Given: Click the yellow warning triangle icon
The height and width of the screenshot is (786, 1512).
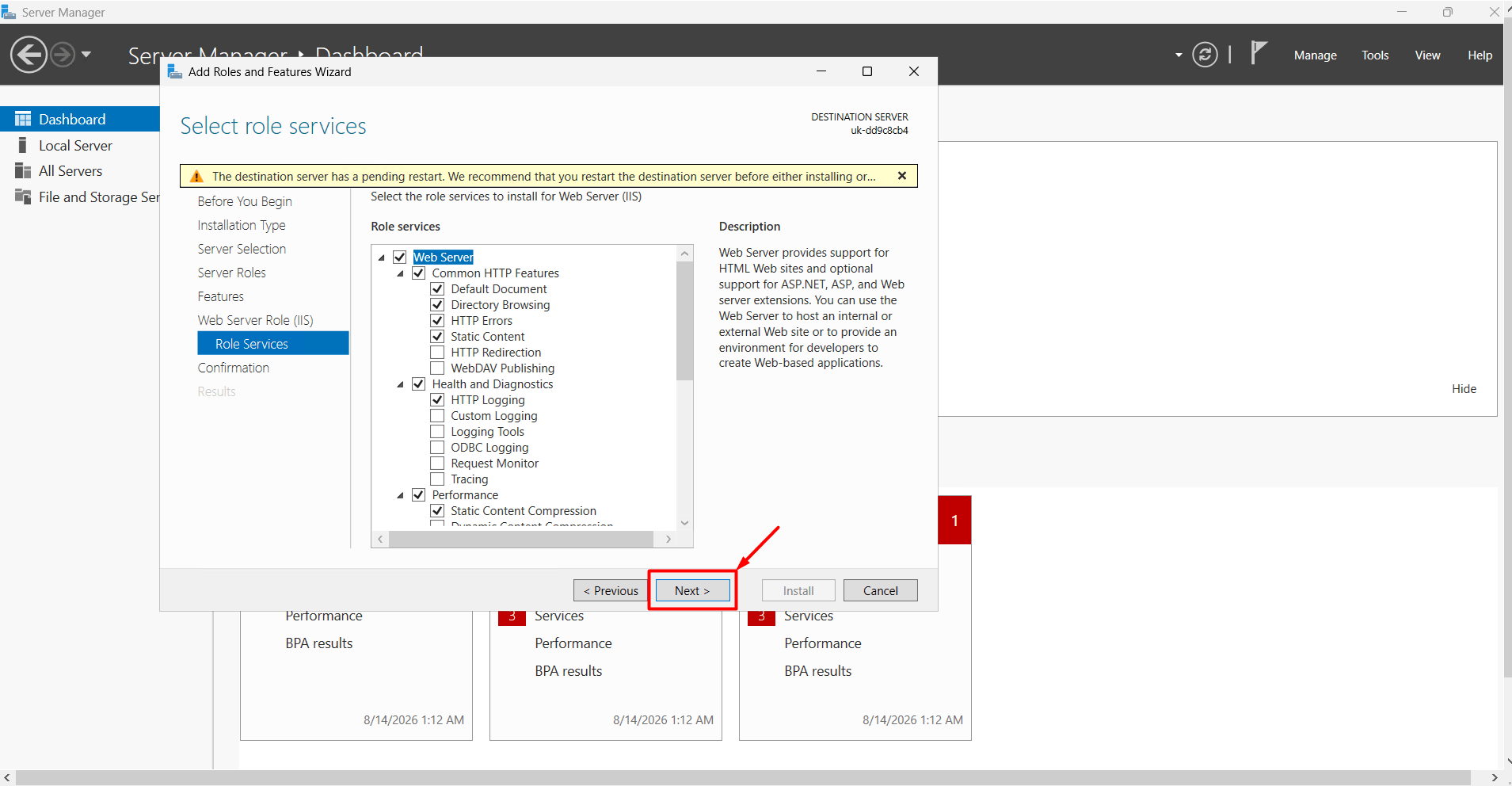Looking at the screenshot, I should coord(196,176).
